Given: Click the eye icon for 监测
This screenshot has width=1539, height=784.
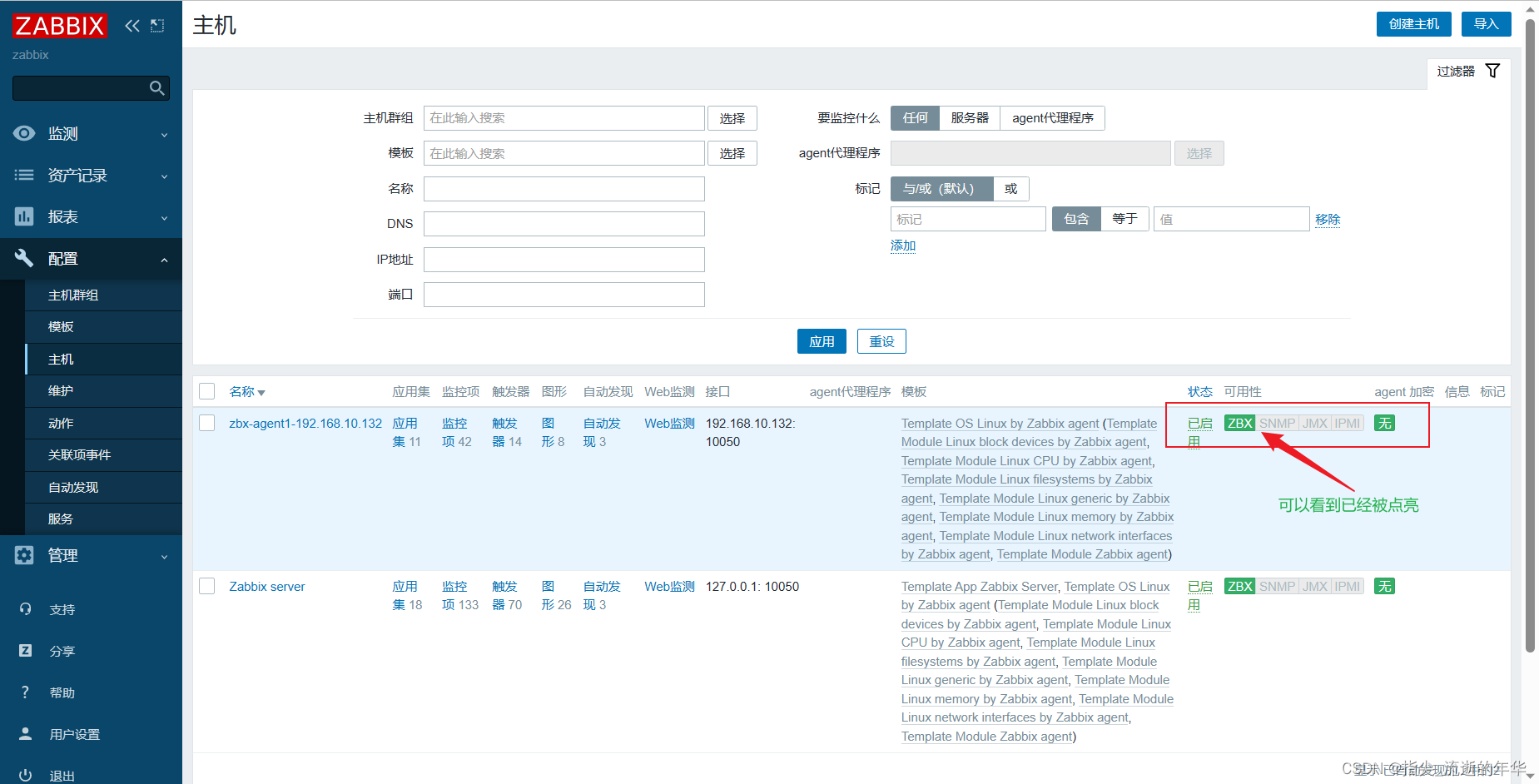Looking at the screenshot, I should point(24,133).
